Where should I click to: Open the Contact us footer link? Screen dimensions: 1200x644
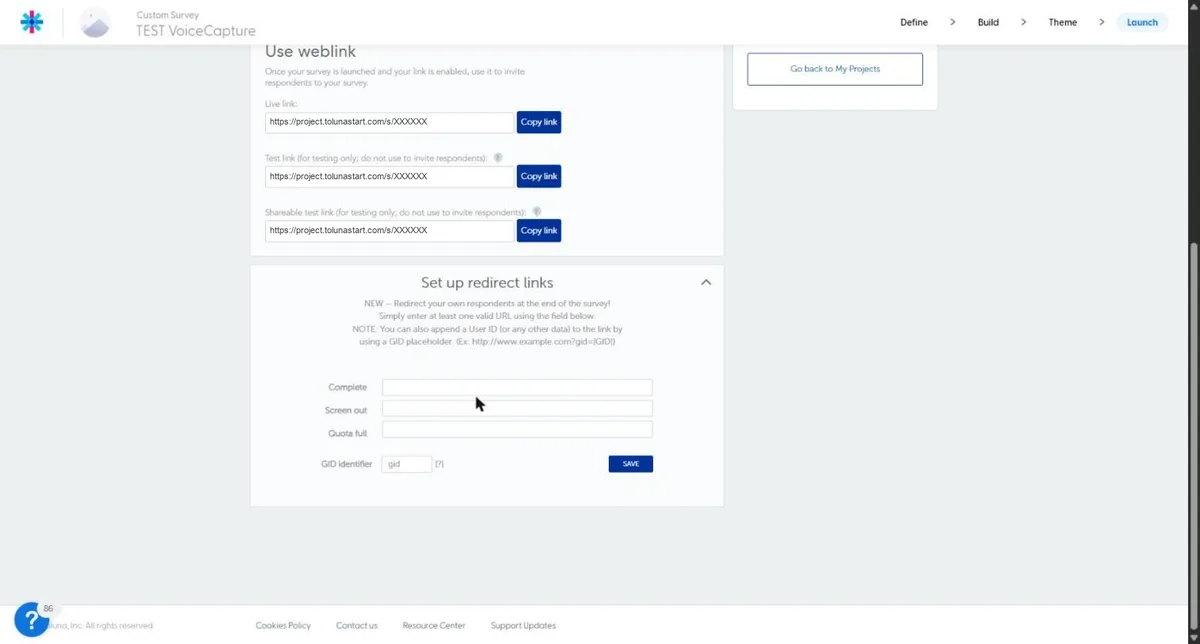point(357,626)
